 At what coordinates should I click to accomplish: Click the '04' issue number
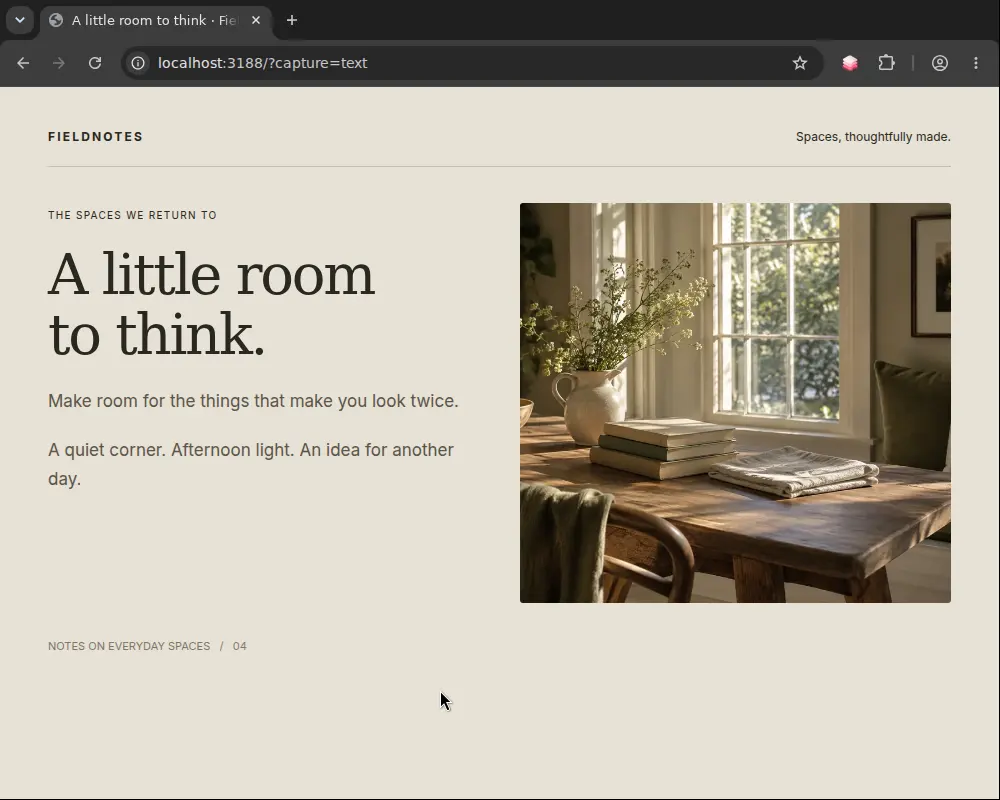[240, 646]
